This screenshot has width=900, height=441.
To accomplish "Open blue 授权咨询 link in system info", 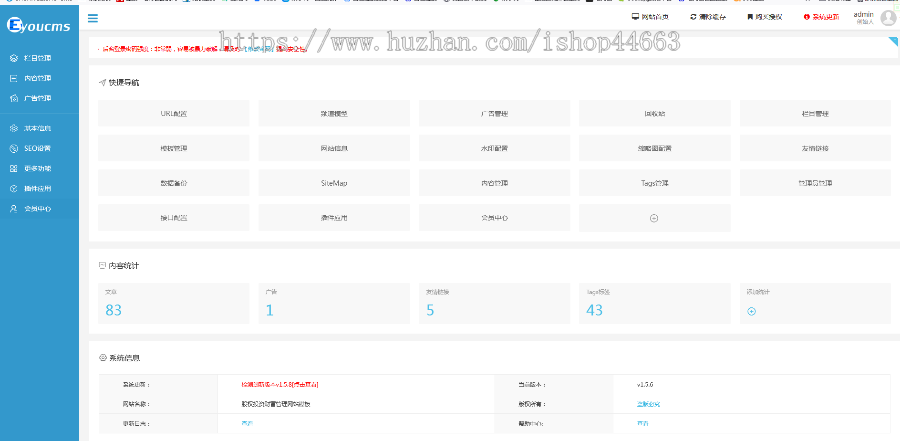I will [x=648, y=404].
